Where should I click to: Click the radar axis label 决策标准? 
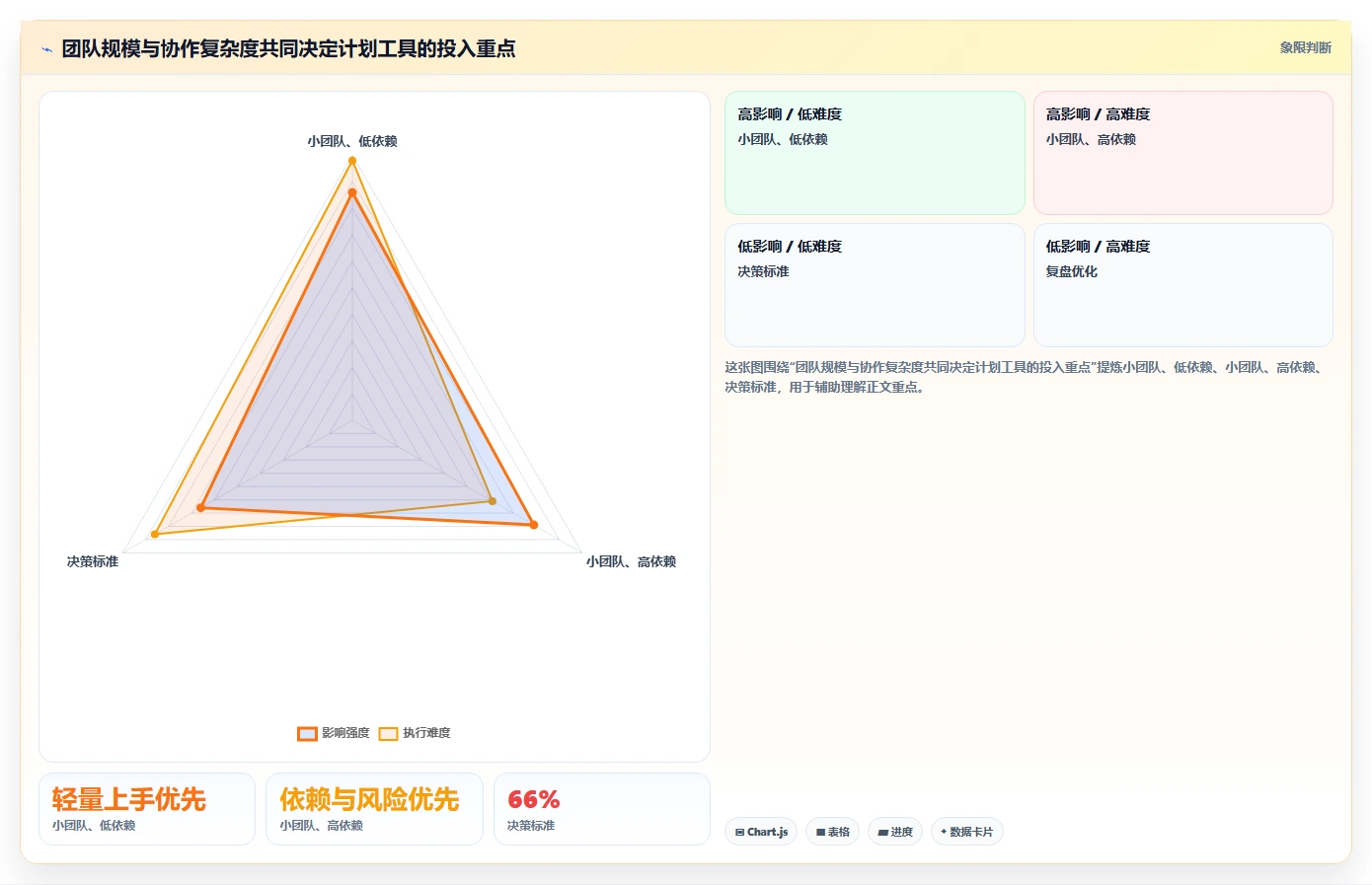pos(93,561)
